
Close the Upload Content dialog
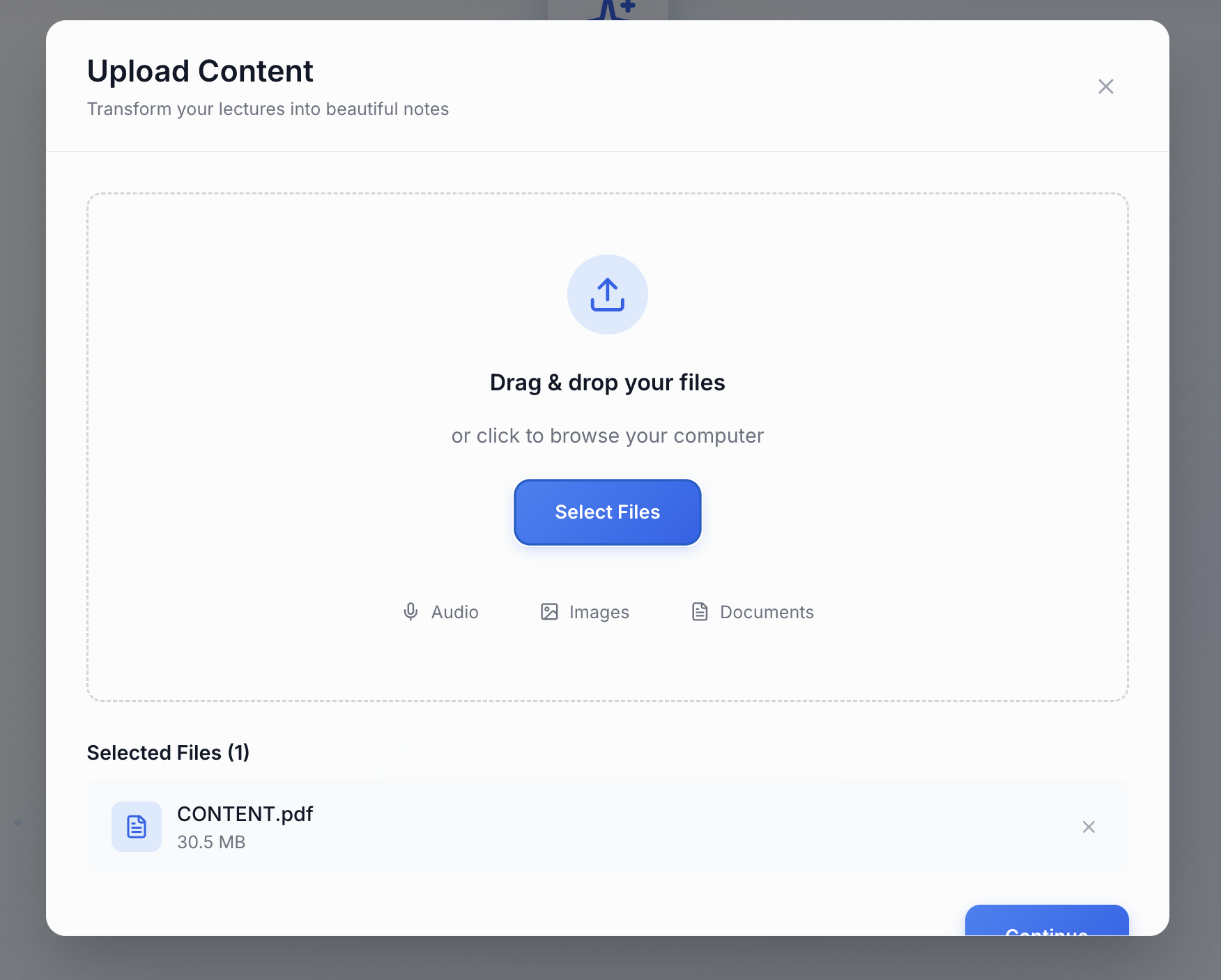point(1105,86)
